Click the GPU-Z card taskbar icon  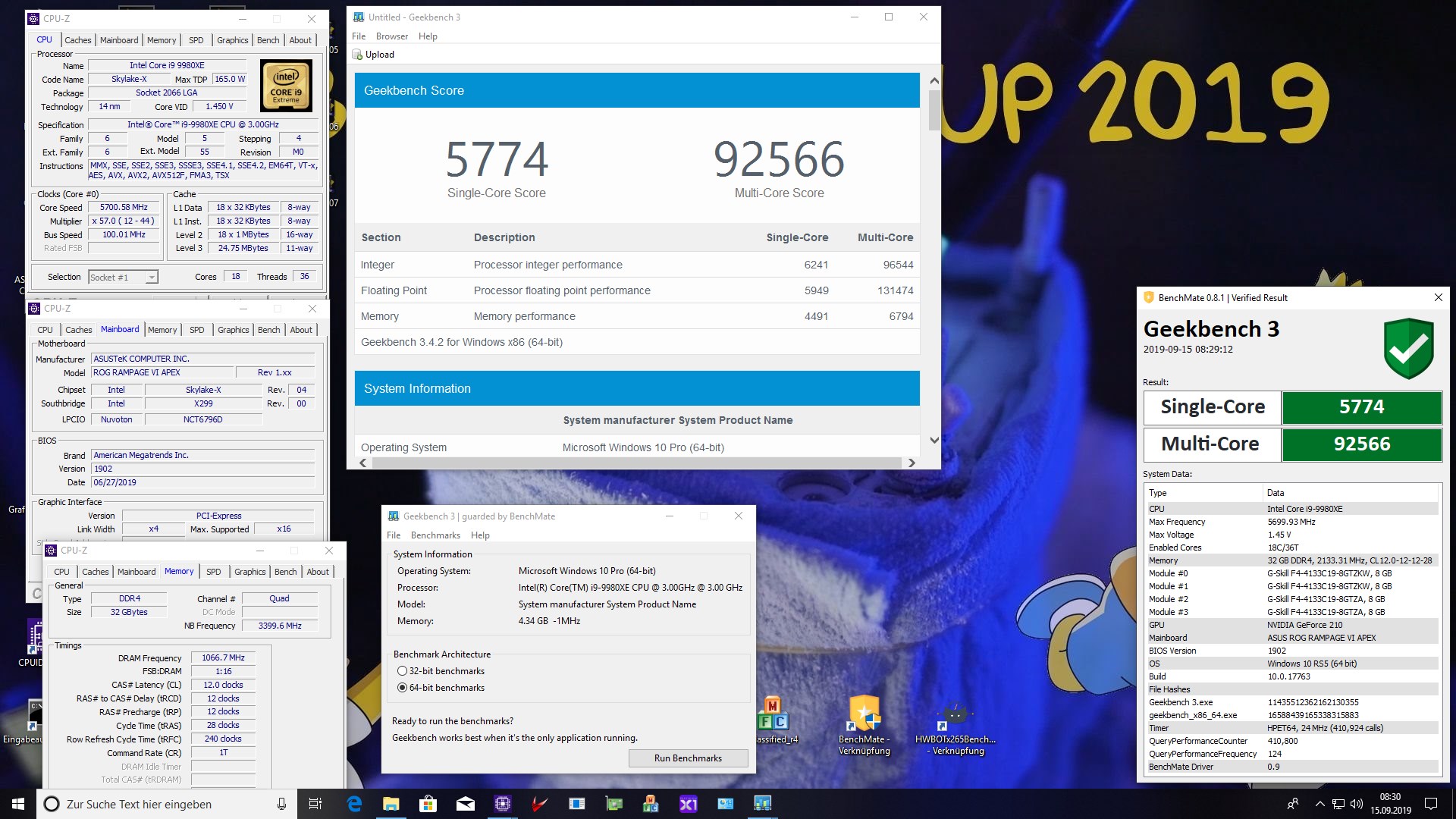tap(614, 804)
